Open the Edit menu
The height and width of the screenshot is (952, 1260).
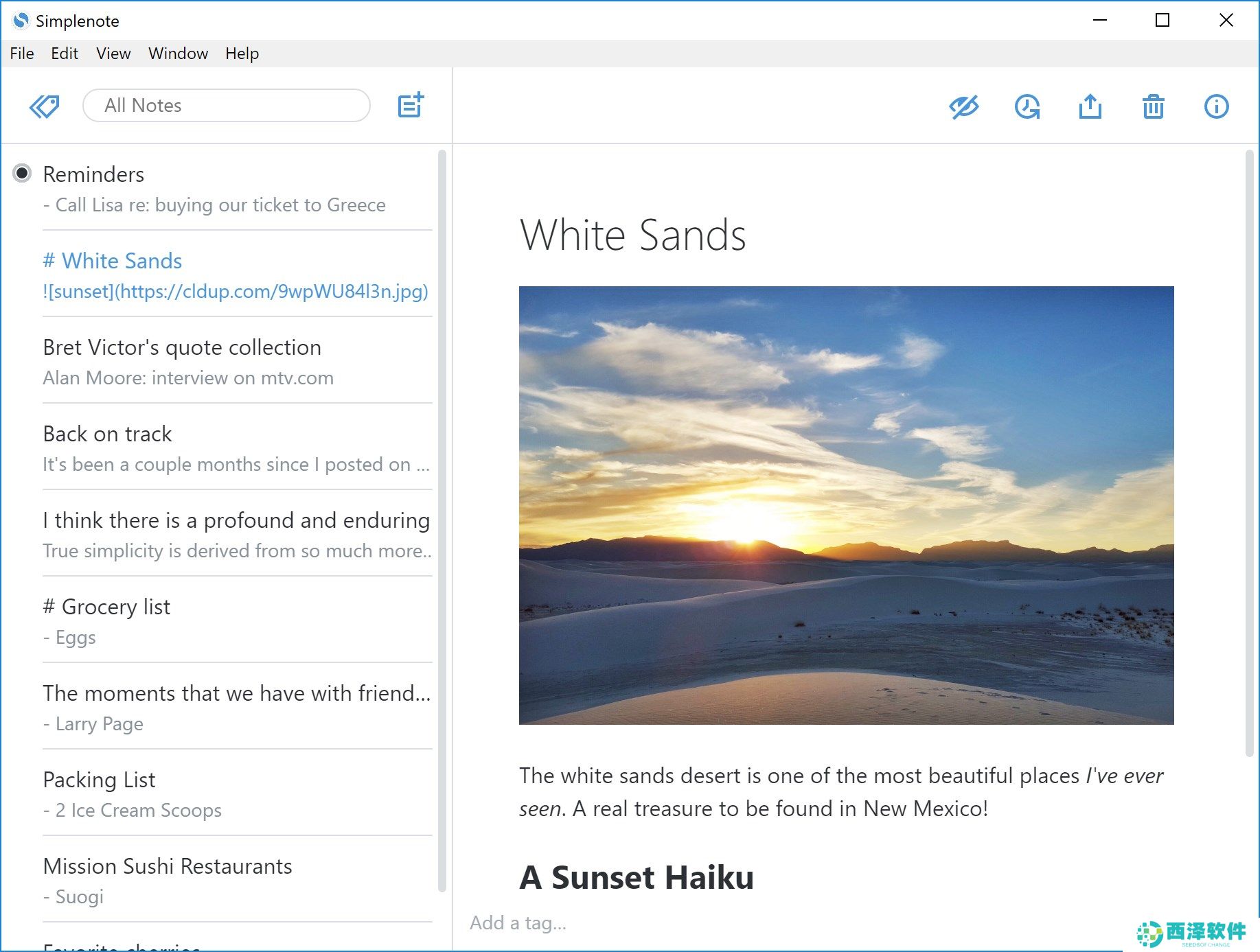pos(65,54)
